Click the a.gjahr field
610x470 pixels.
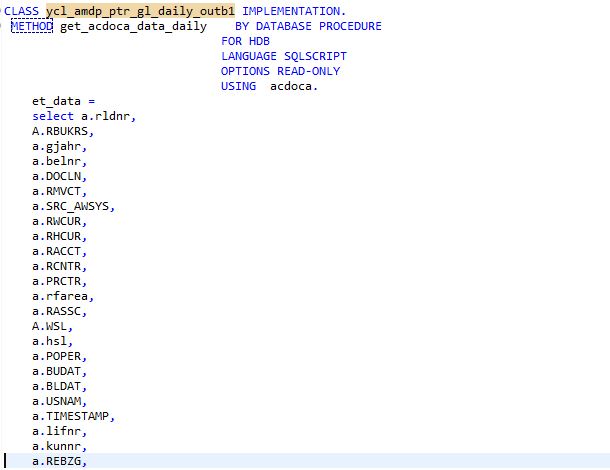tap(60, 147)
